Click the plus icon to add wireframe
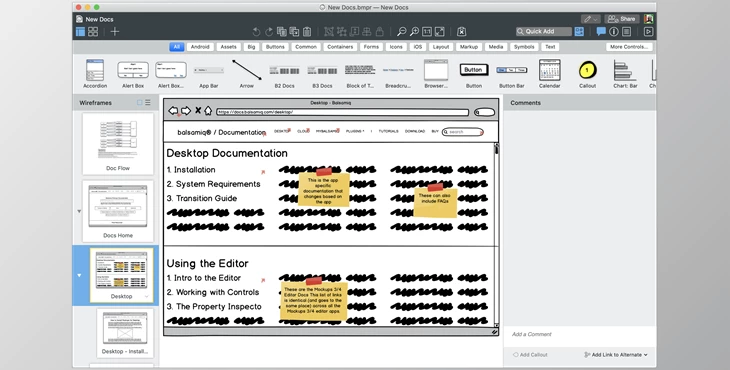 point(115,32)
